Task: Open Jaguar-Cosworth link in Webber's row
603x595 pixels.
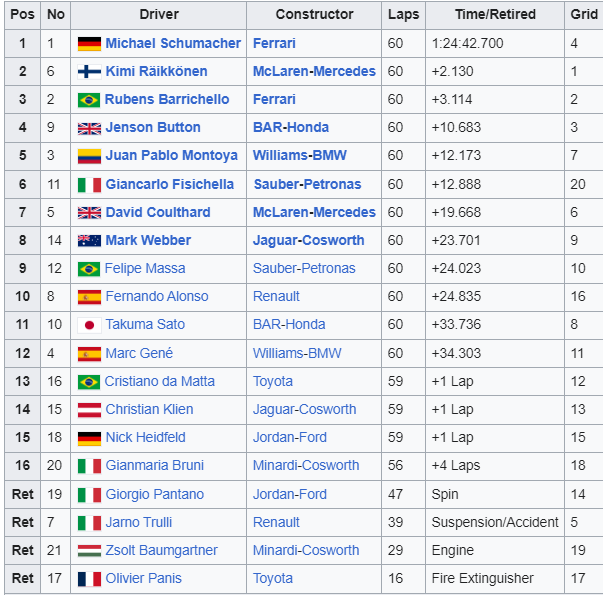Action: point(308,240)
